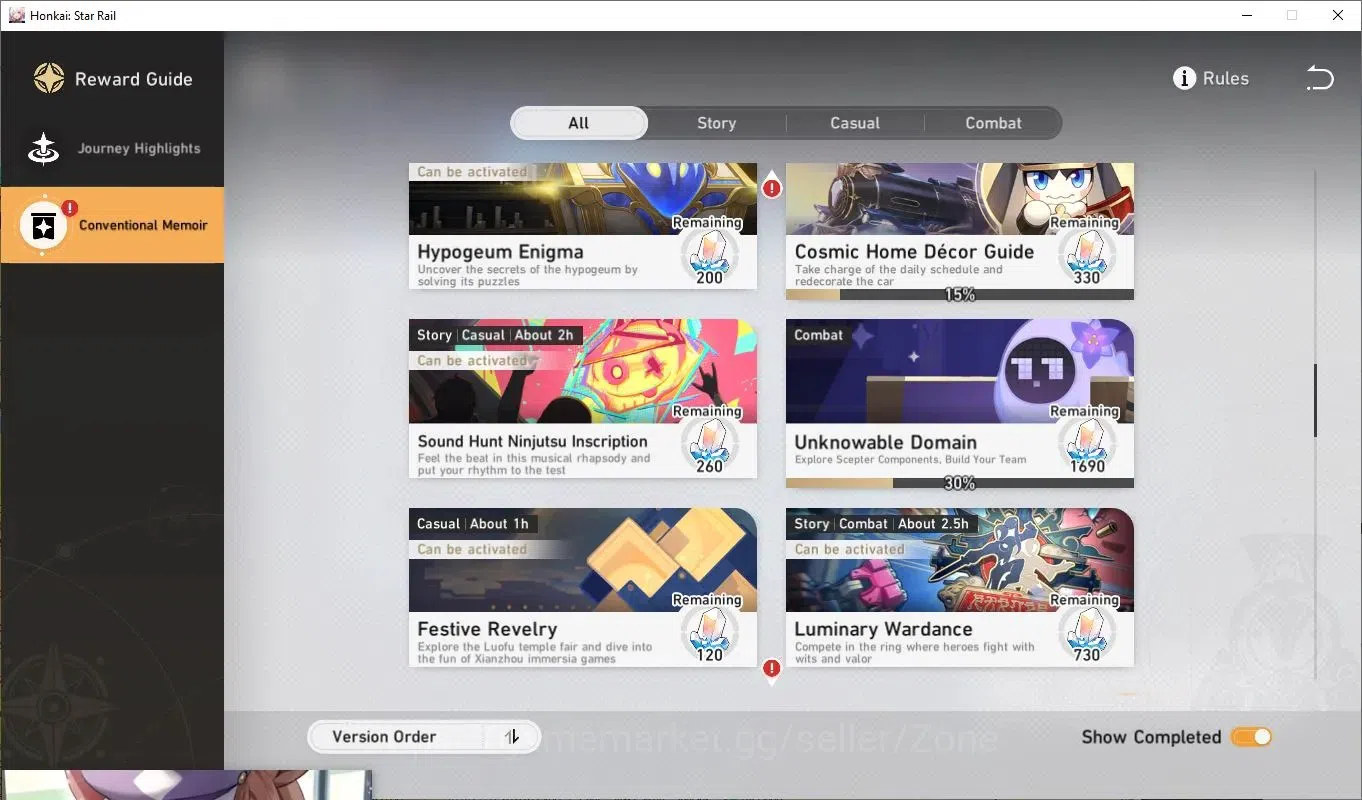Click the Cosmic Home Décor 15% progress bar

960,295
